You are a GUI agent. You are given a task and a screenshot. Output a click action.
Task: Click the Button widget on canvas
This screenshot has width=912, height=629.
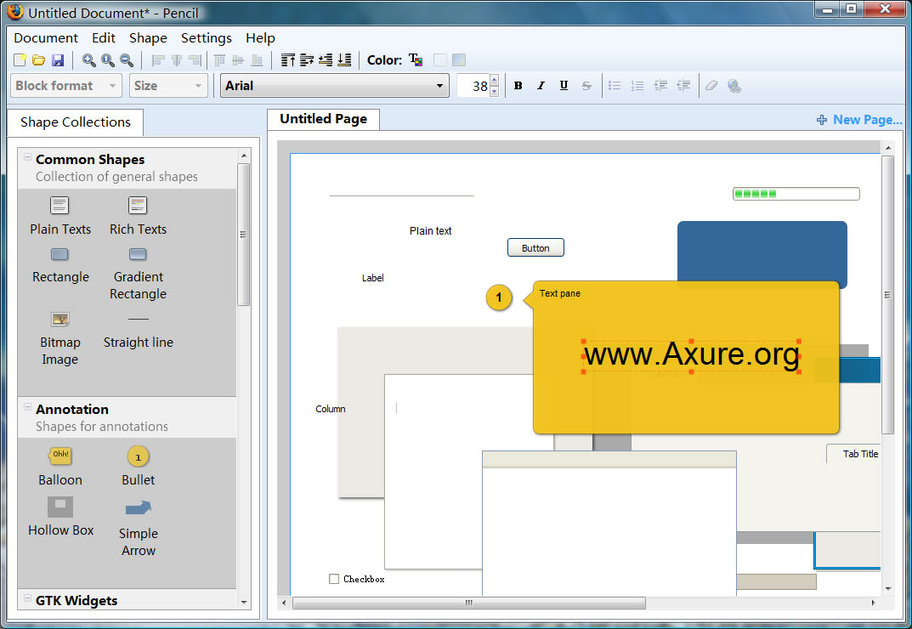(535, 248)
